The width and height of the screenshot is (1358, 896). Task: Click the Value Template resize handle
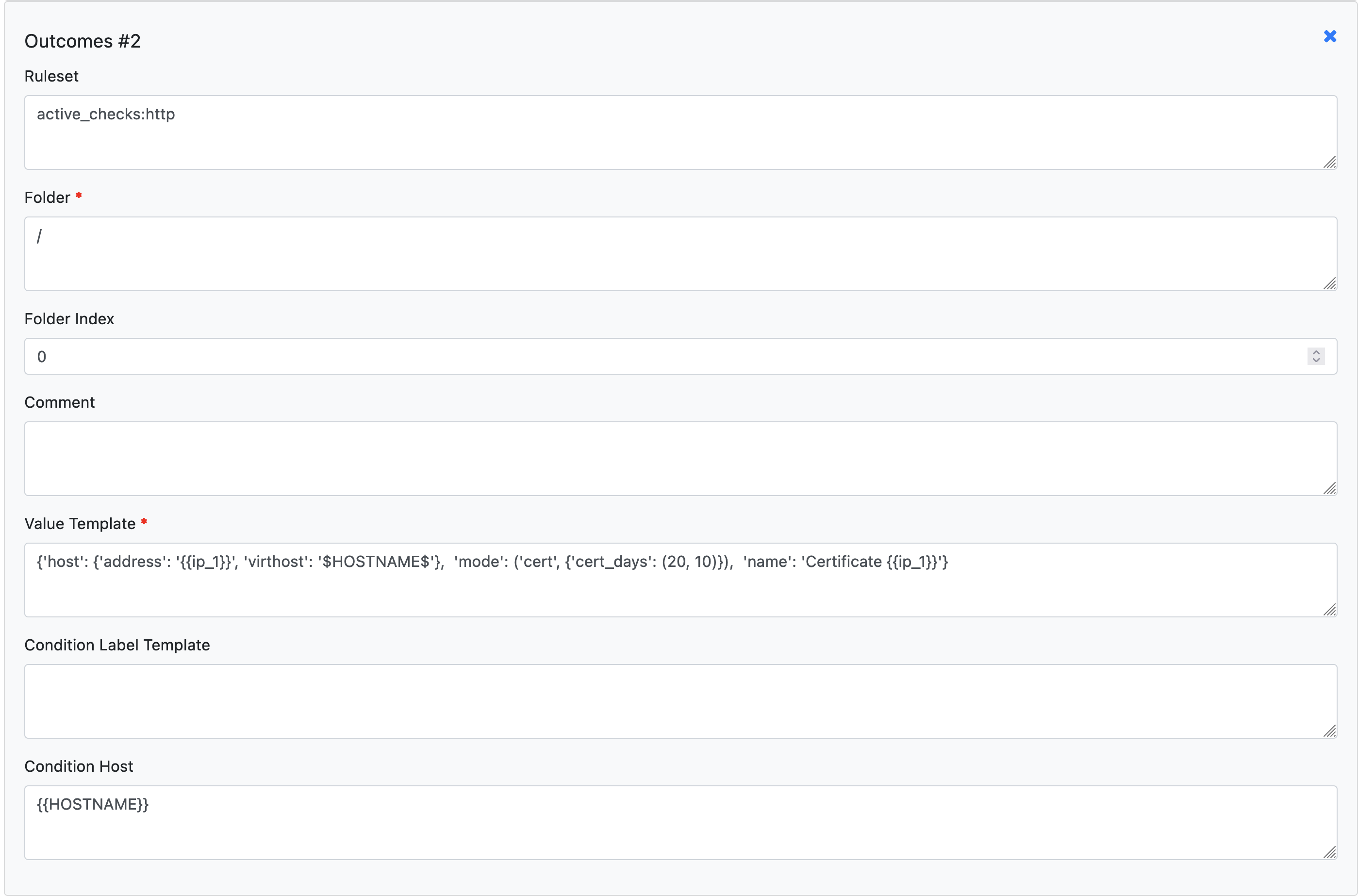[x=1329, y=610]
